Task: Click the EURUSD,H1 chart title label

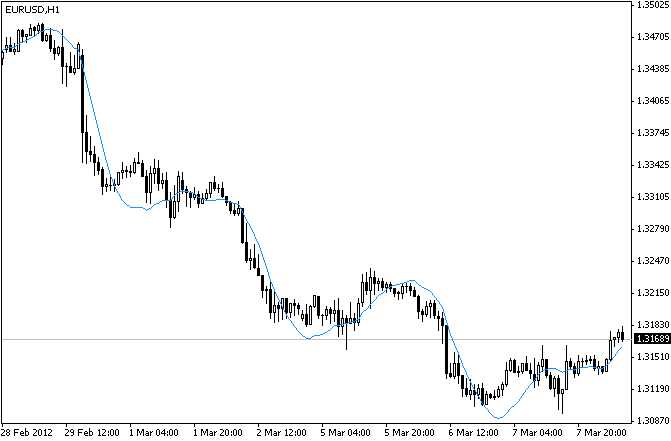Action: tap(32, 9)
